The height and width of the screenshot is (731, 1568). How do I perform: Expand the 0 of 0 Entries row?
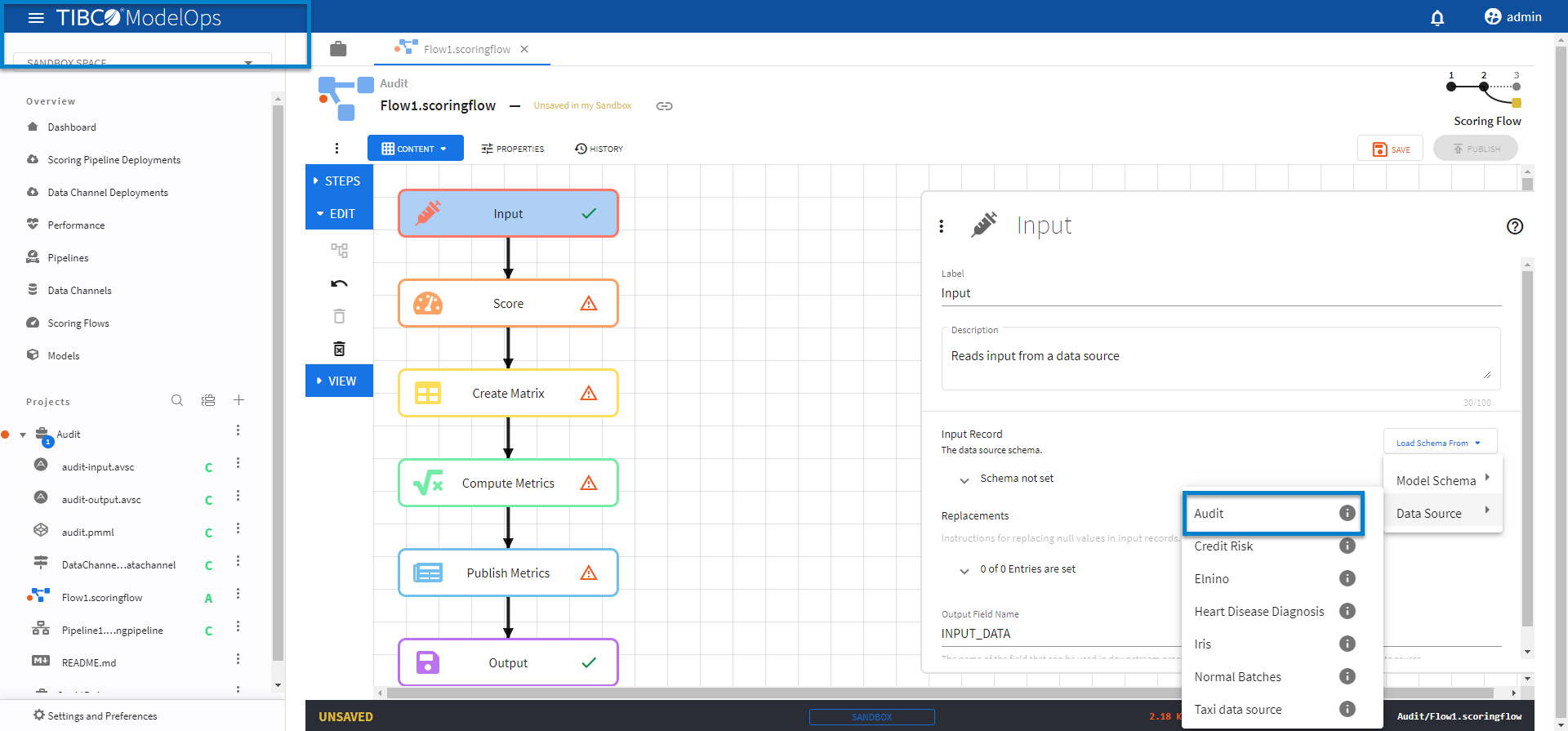[x=964, y=570]
